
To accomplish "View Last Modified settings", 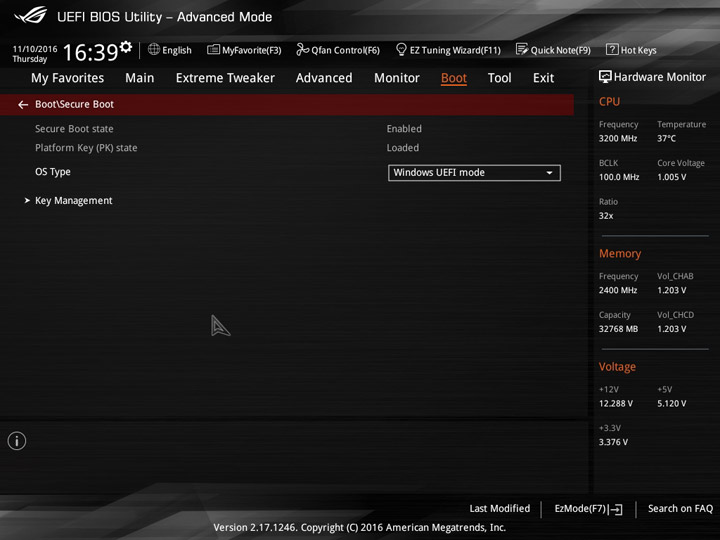I will [500, 509].
